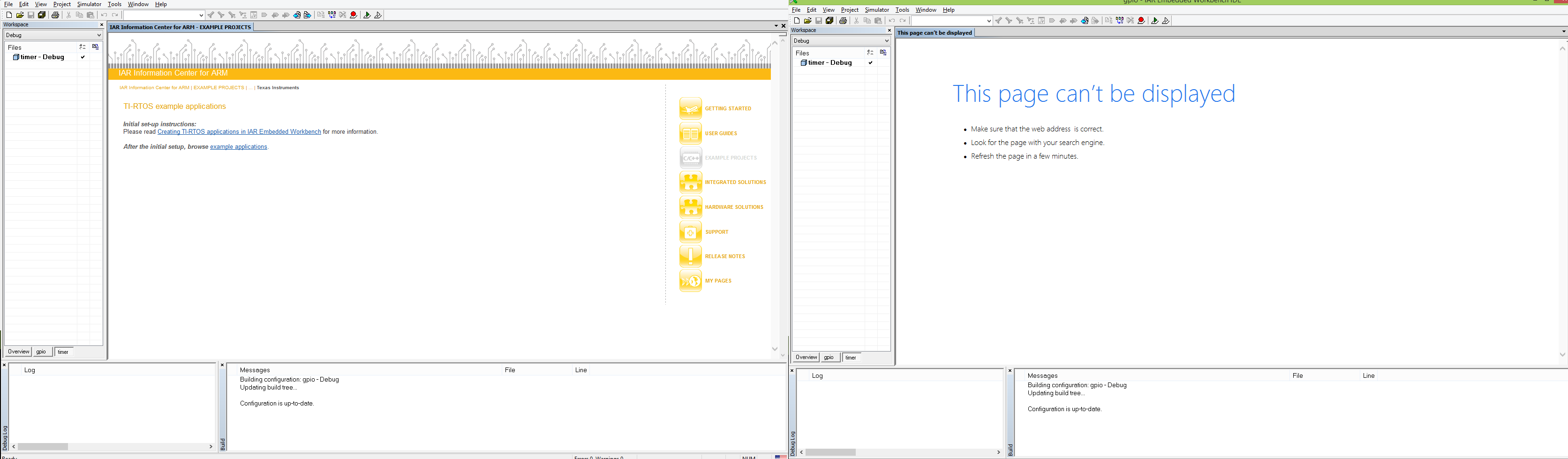
Task: Create a new document in the Information Center window
Action: click(x=9, y=15)
